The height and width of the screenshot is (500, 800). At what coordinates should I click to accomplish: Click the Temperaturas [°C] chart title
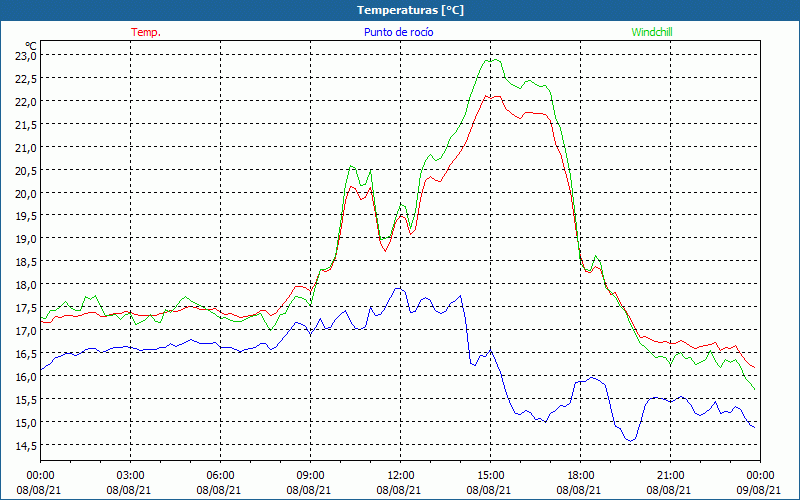410,10
